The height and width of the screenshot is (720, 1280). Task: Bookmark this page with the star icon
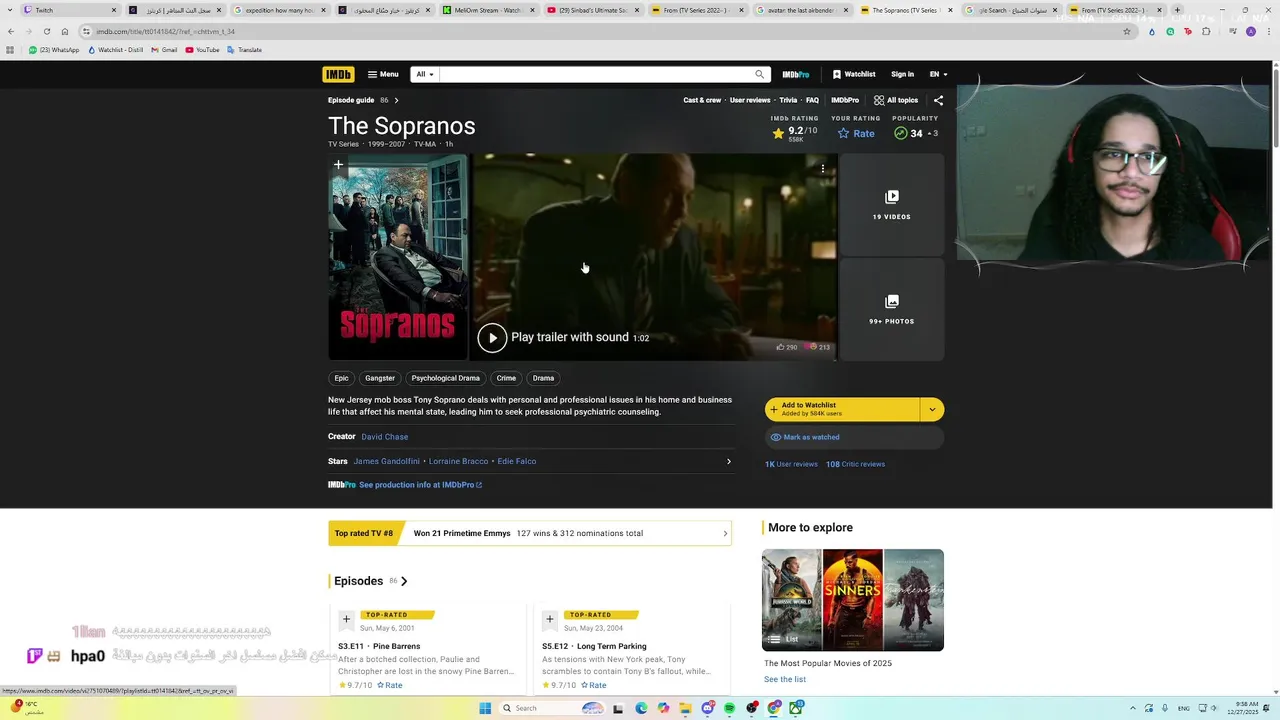point(1127,31)
